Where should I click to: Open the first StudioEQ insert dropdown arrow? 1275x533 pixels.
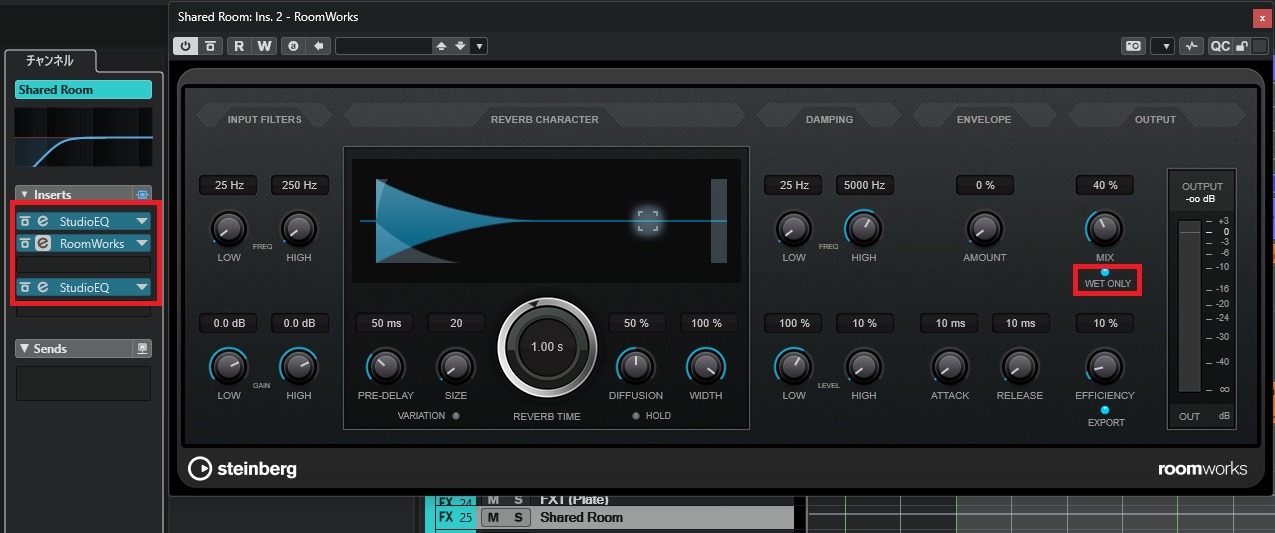pos(142,220)
